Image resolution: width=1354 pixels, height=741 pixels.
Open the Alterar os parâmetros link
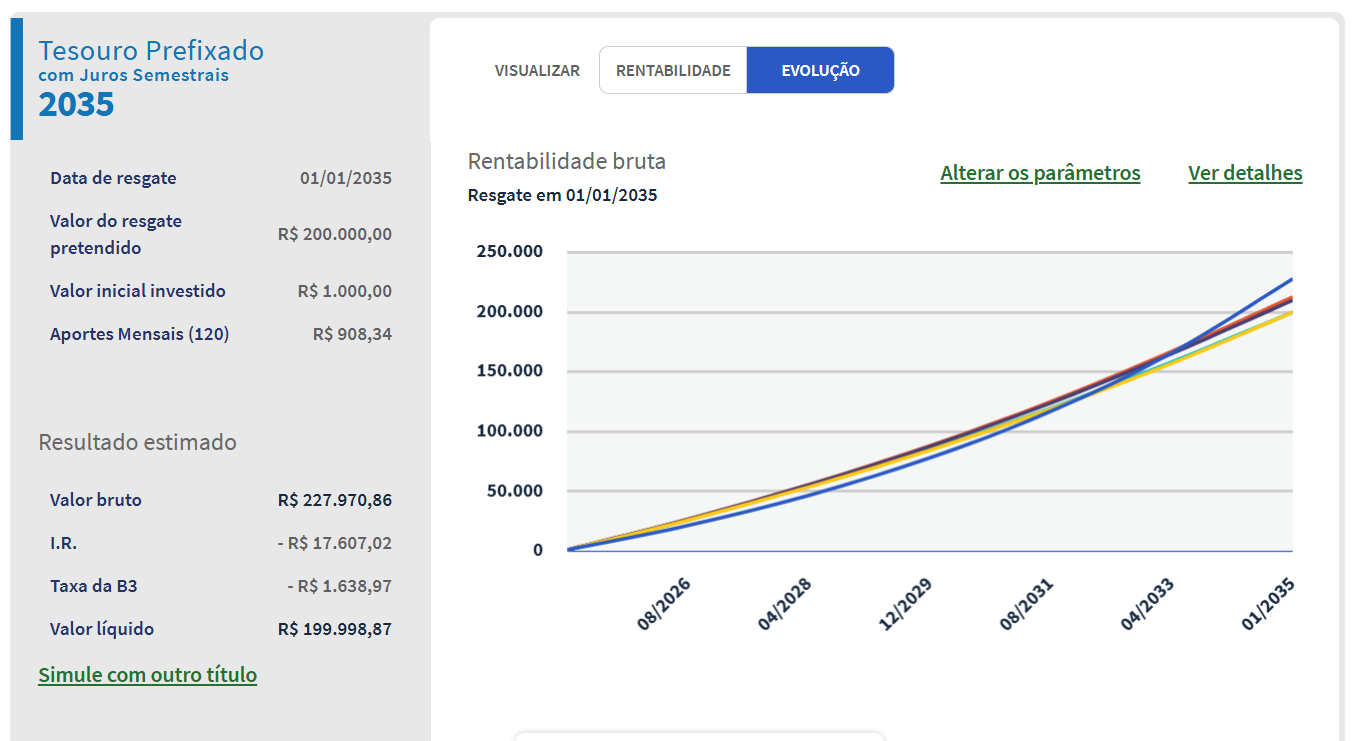[1040, 173]
